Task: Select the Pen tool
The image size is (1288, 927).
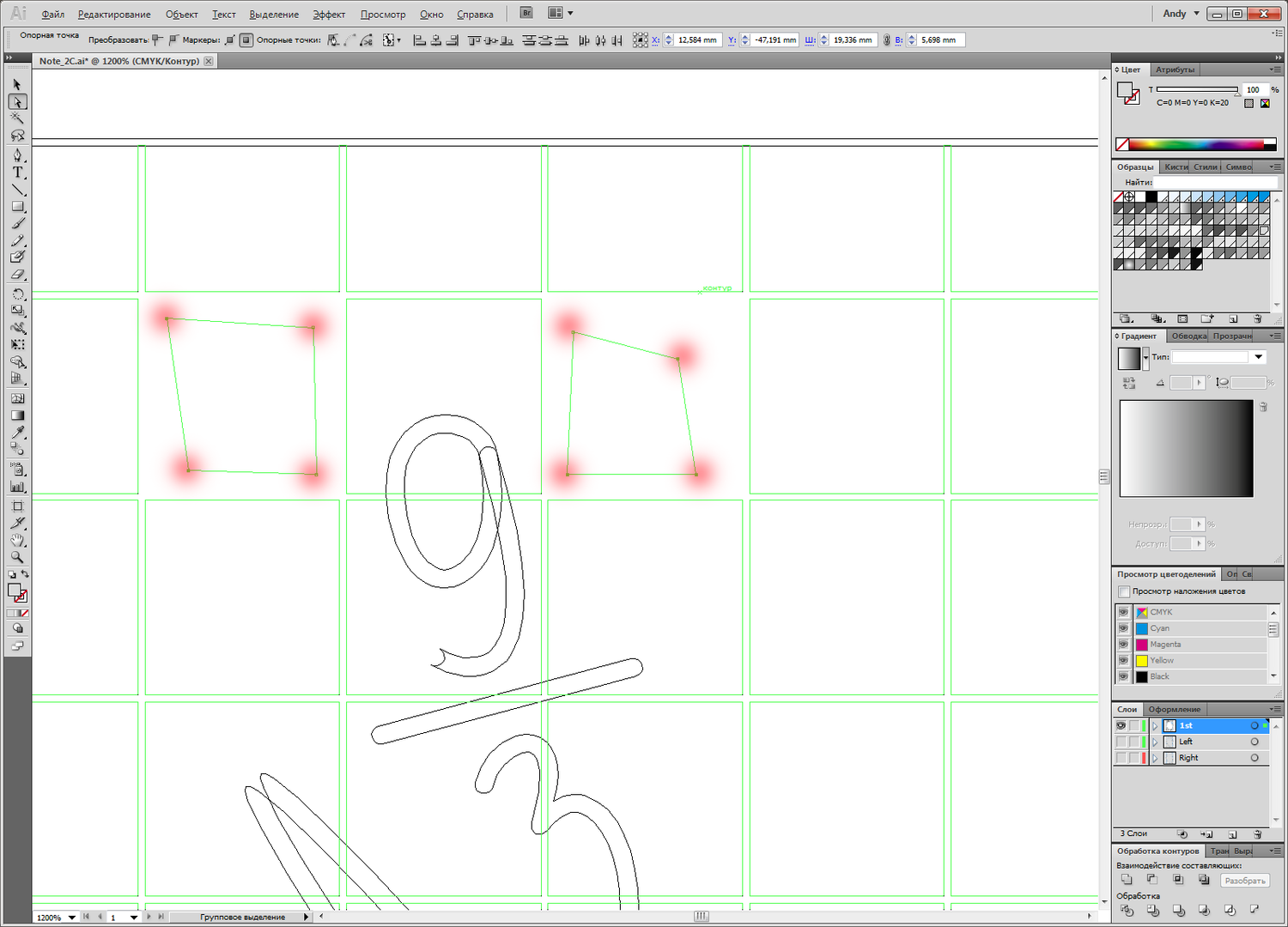Action: click(17, 155)
